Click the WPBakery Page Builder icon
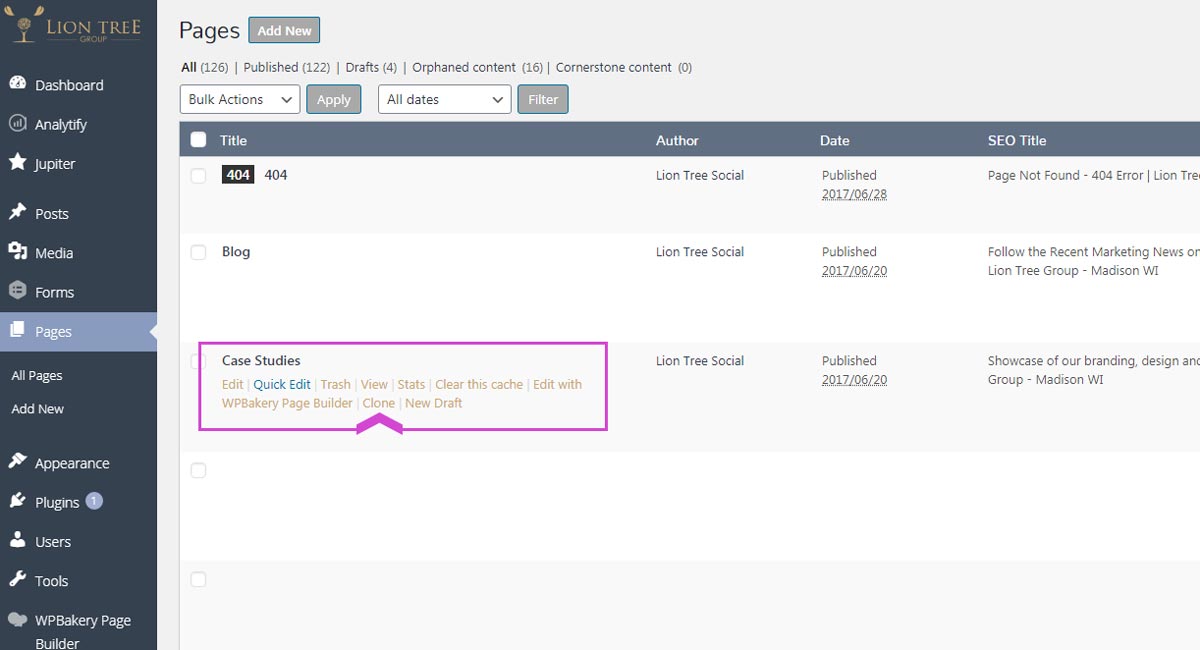The height and width of the screenshot is (650, 1200). click(17, 620)
